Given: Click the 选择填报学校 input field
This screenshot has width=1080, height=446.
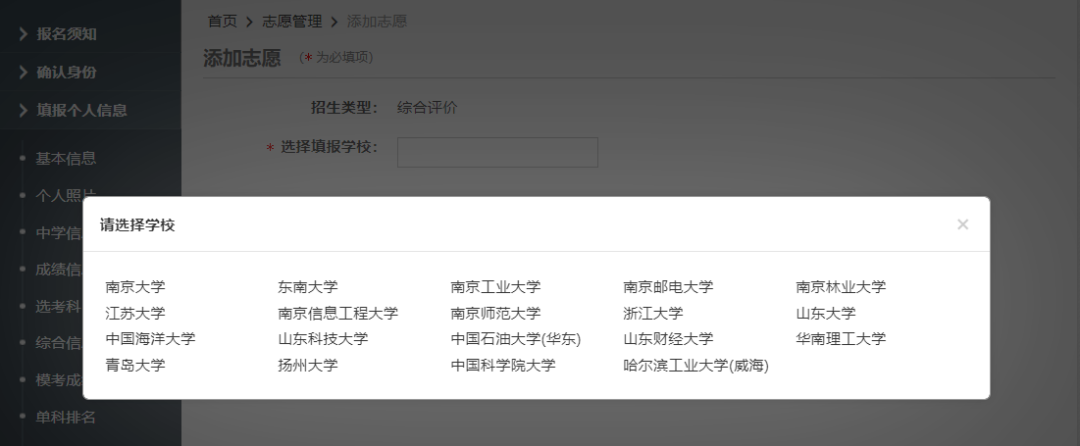Looking at the screenshot, I should pos(497,152).
